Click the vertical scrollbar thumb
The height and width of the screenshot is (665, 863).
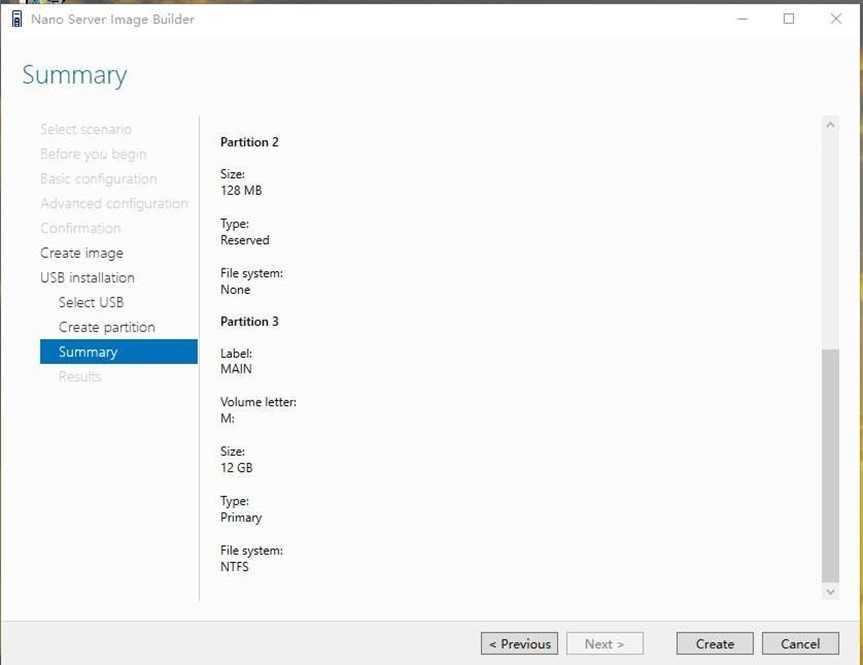(830, 465)
